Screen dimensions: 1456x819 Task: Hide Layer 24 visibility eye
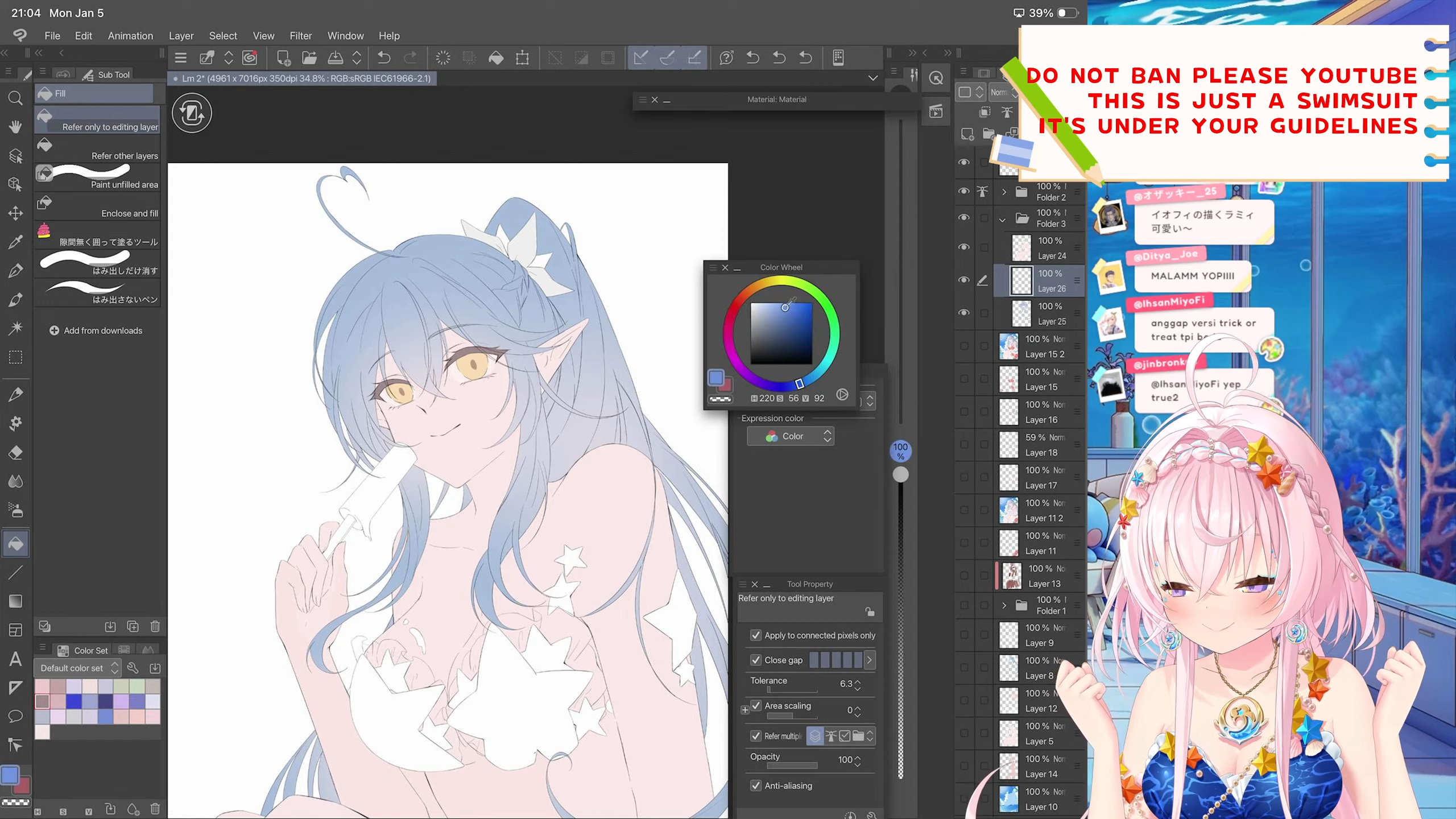[964, 247]
